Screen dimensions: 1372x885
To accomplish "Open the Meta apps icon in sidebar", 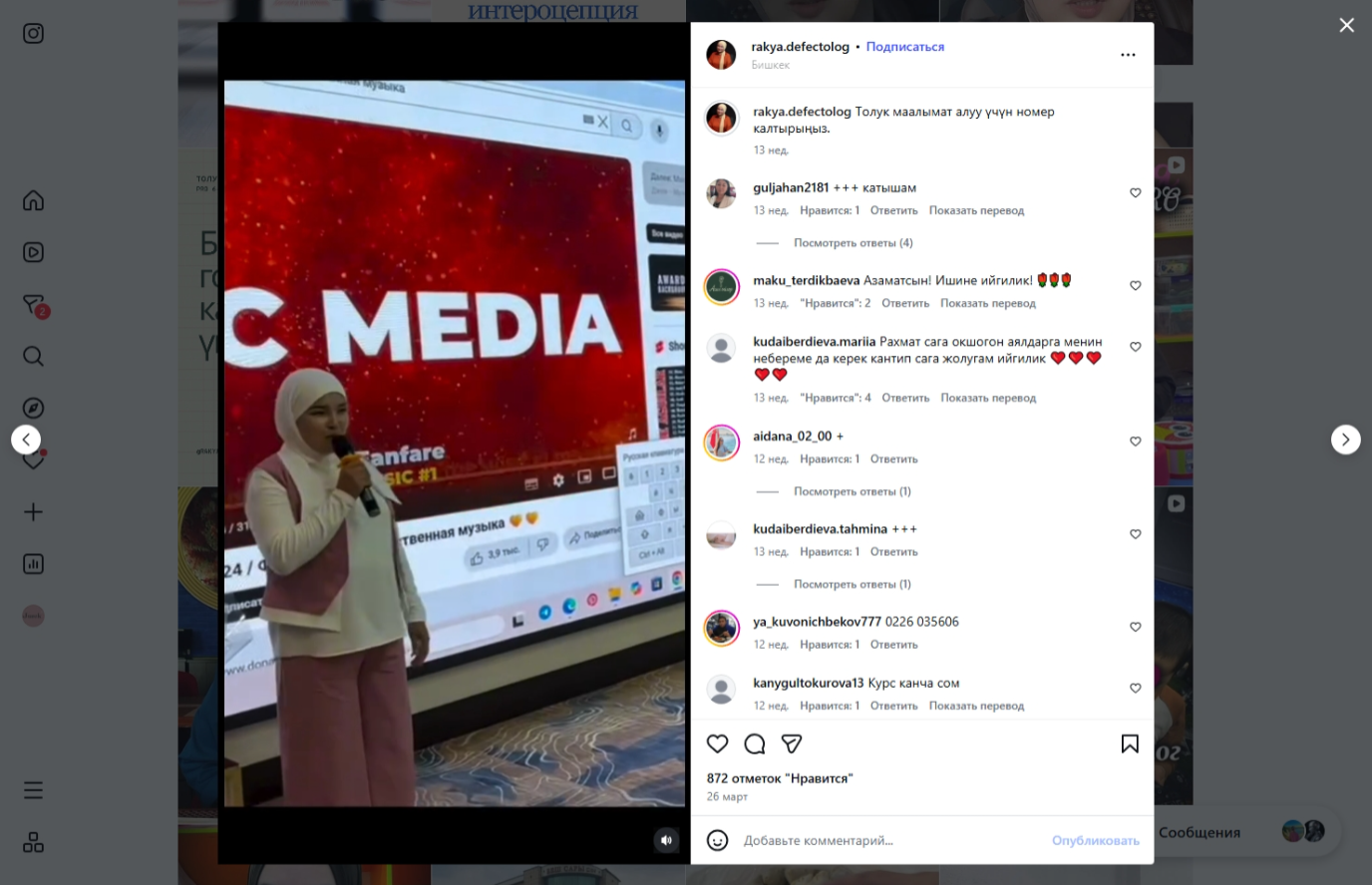I will point(33,842).
